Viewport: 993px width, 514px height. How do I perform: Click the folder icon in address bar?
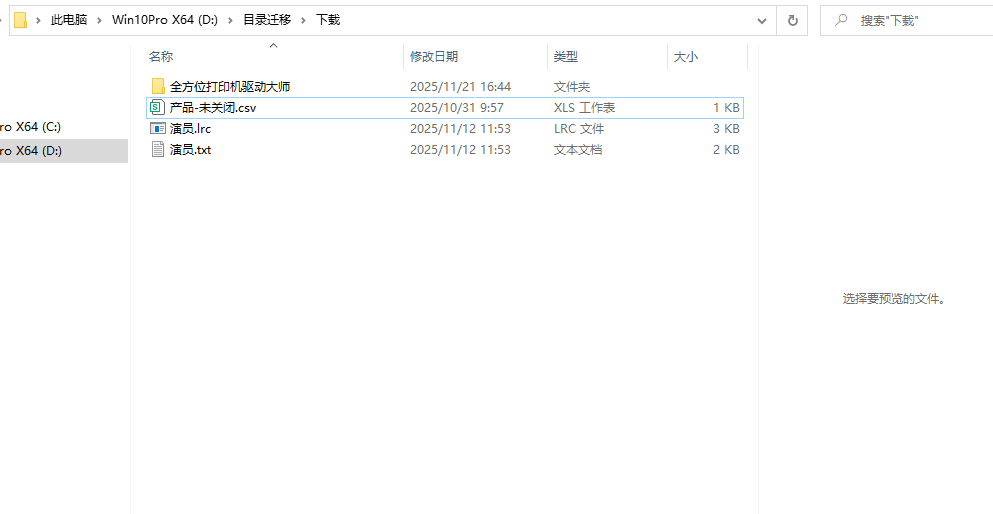pos(20,20)
